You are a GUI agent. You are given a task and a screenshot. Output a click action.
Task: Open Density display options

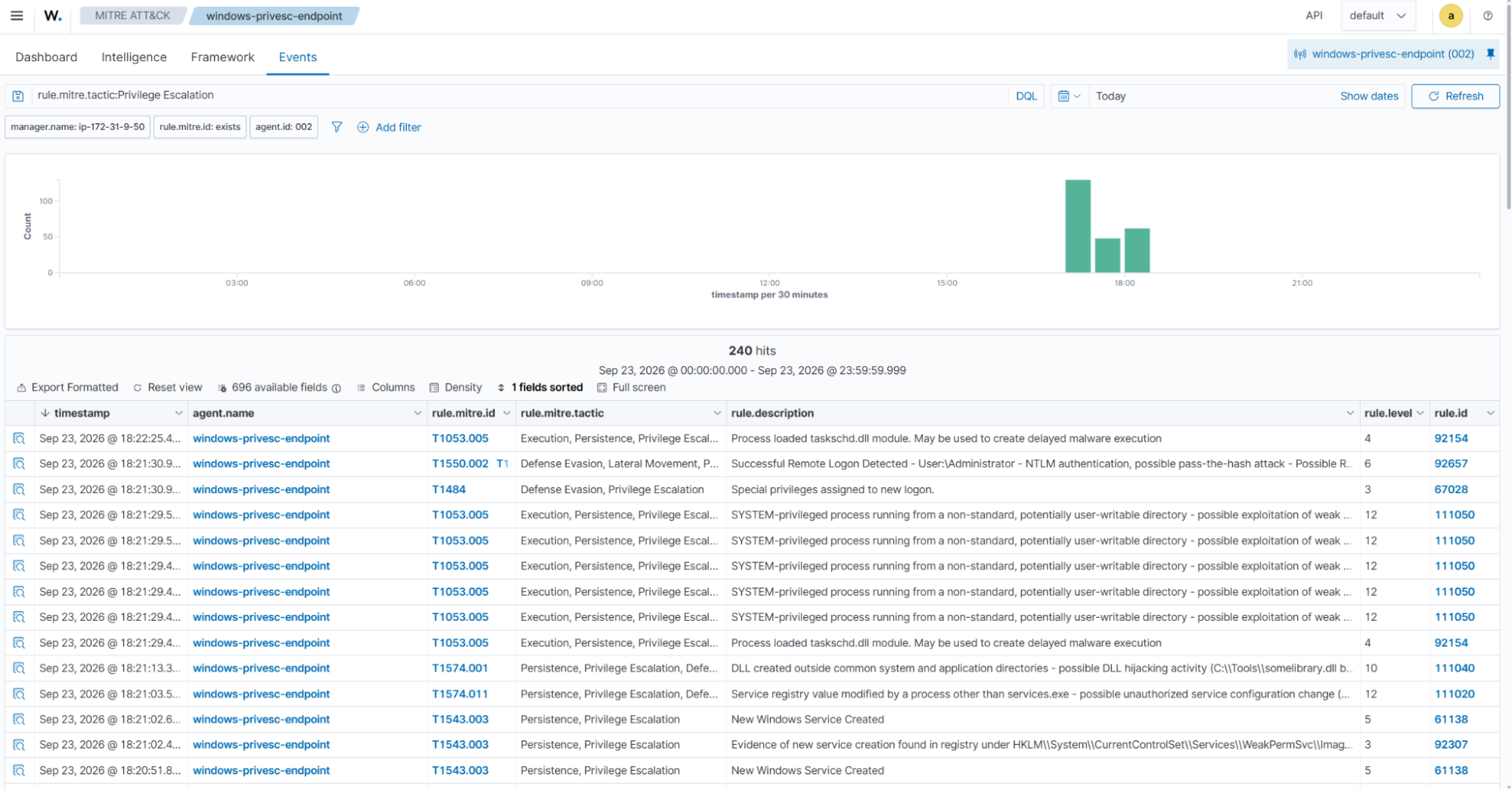pyautogui.click(x=455, y=387)
